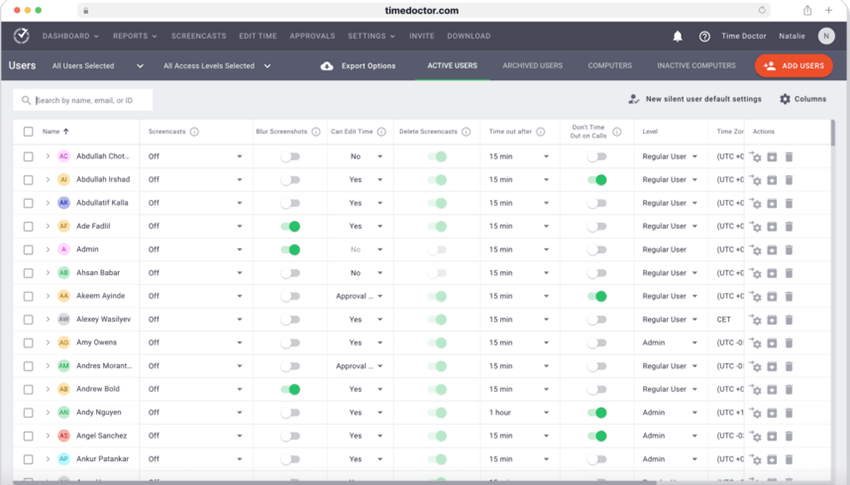The width and height of the screenshot is (850, 485).
Task: Expand the Akeem Ayinde row chevron
Action: [x=48, y=296]
